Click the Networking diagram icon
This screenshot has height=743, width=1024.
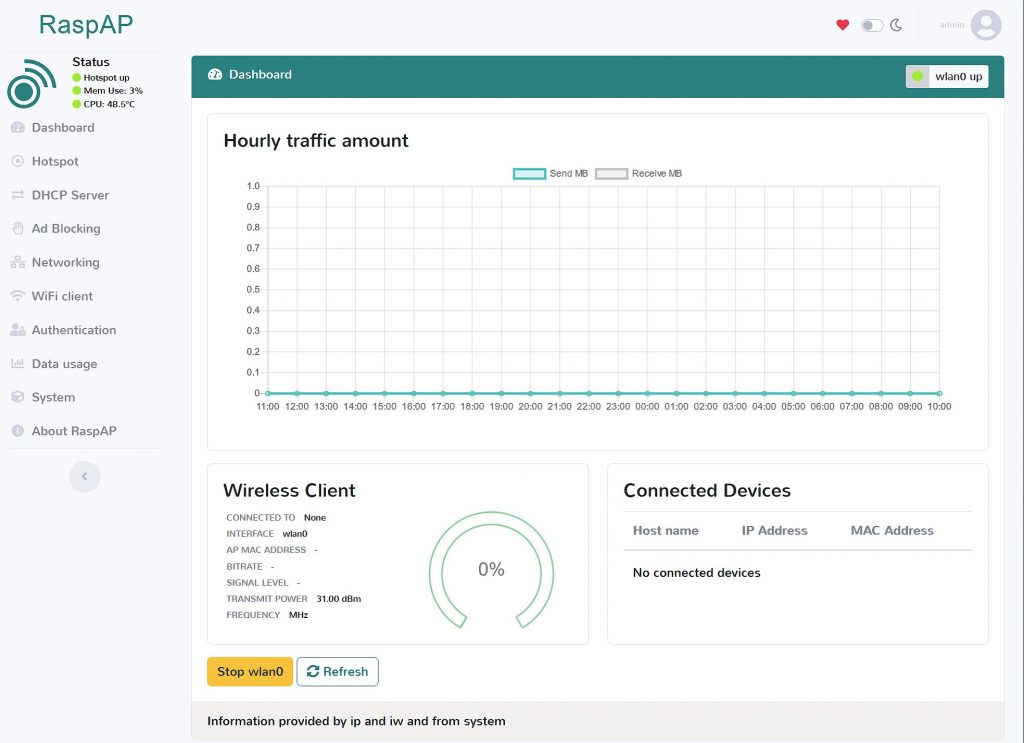click(x=17, y=263)
